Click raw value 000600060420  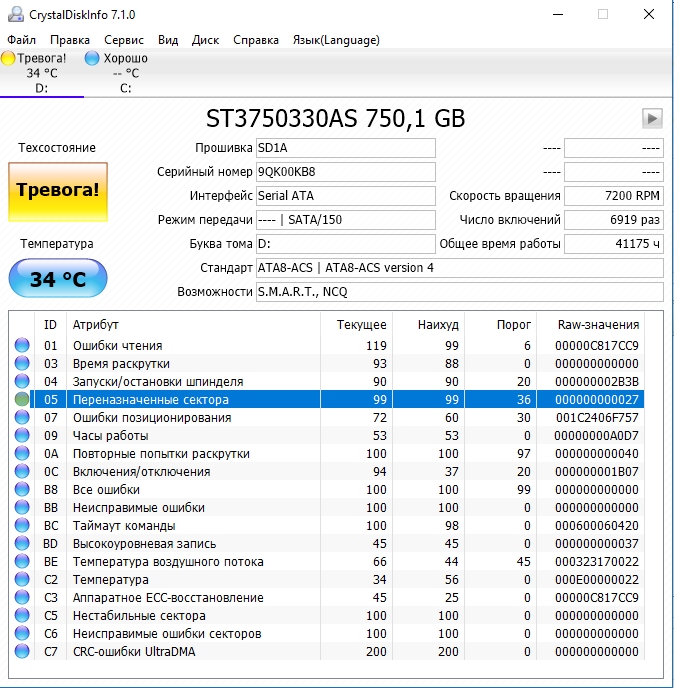click(x=596, y=526)
